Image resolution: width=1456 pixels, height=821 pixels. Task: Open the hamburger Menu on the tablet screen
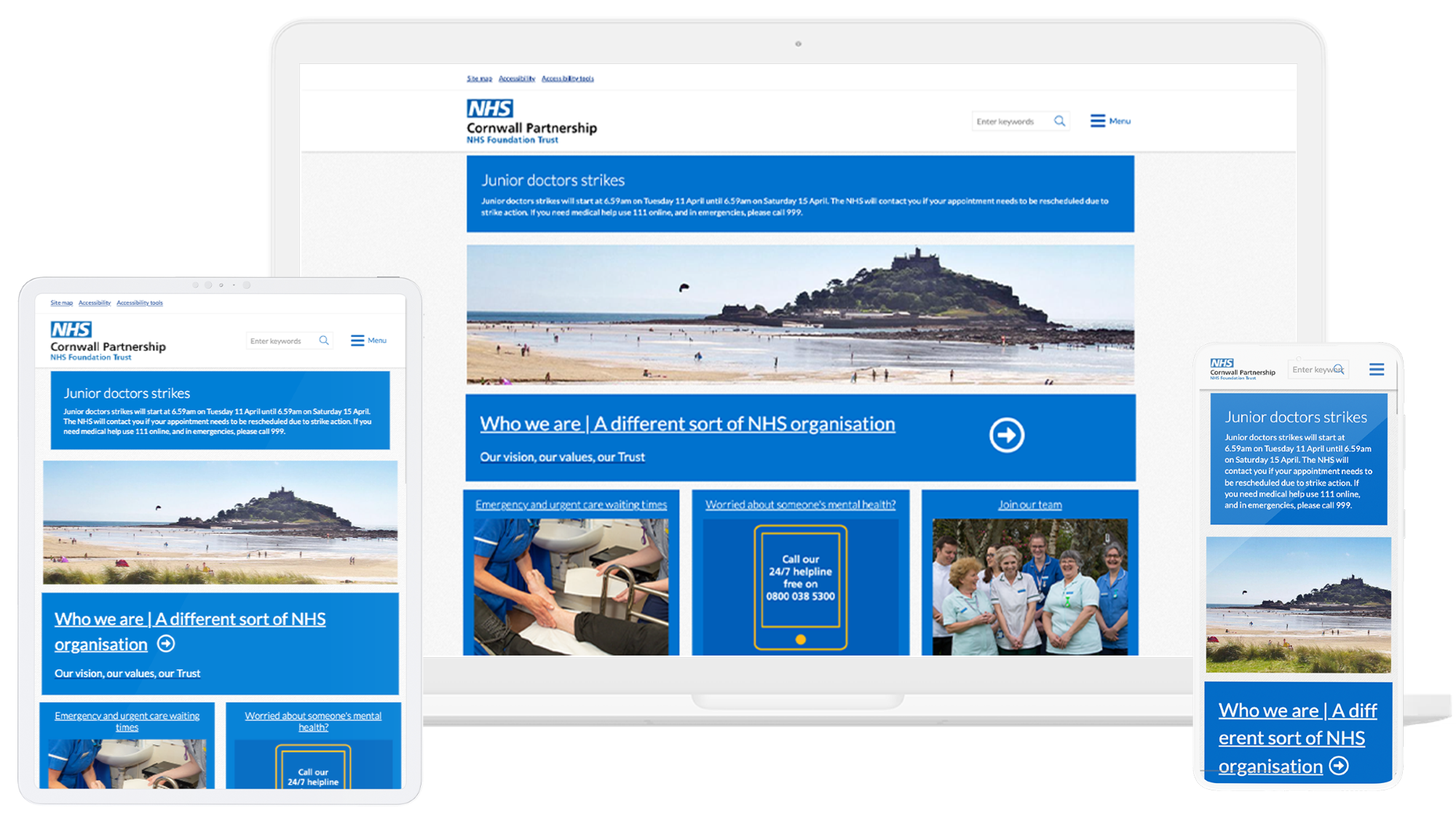(368, 341)
